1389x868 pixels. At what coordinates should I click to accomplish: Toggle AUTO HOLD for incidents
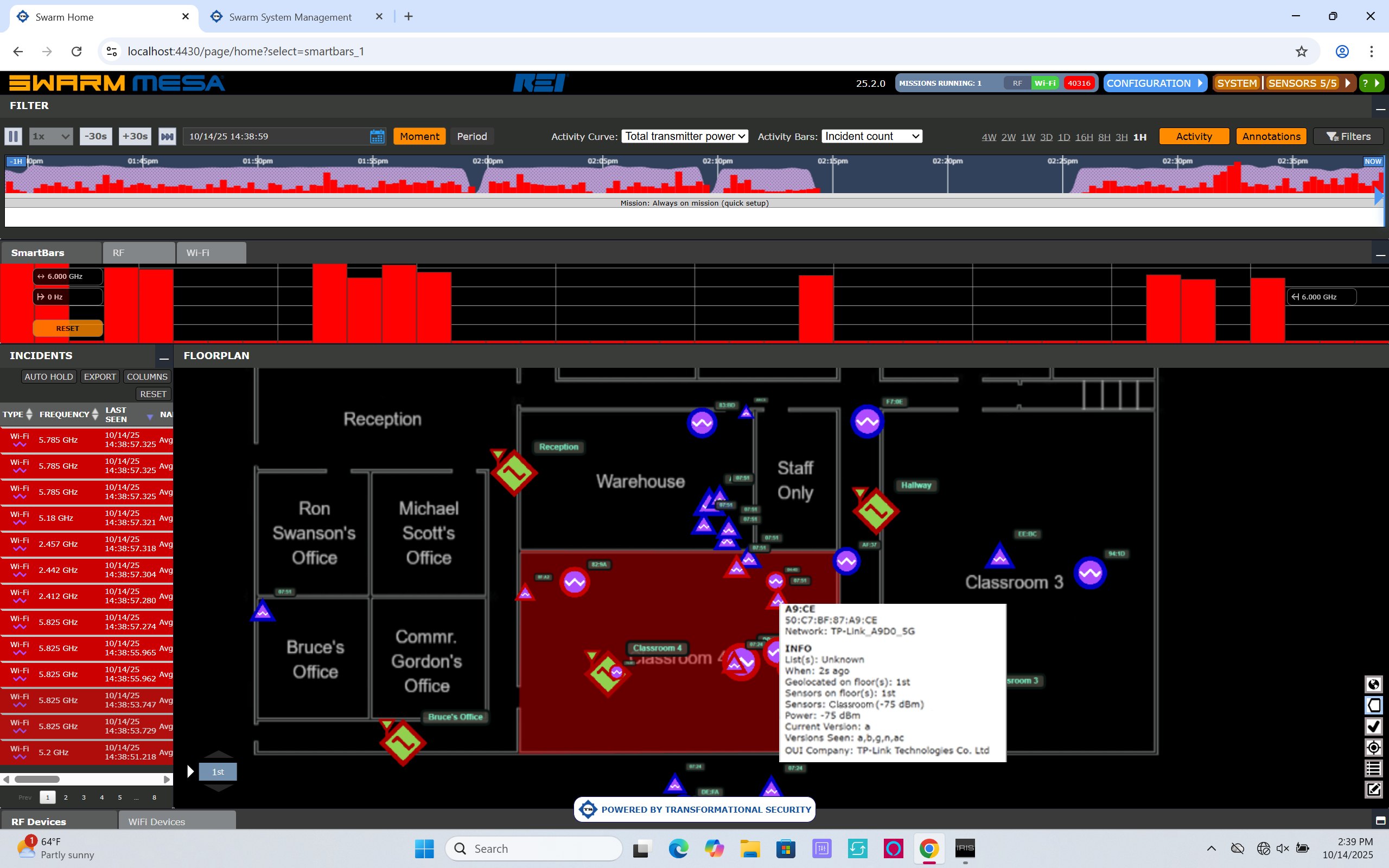[x=49, y=376]
